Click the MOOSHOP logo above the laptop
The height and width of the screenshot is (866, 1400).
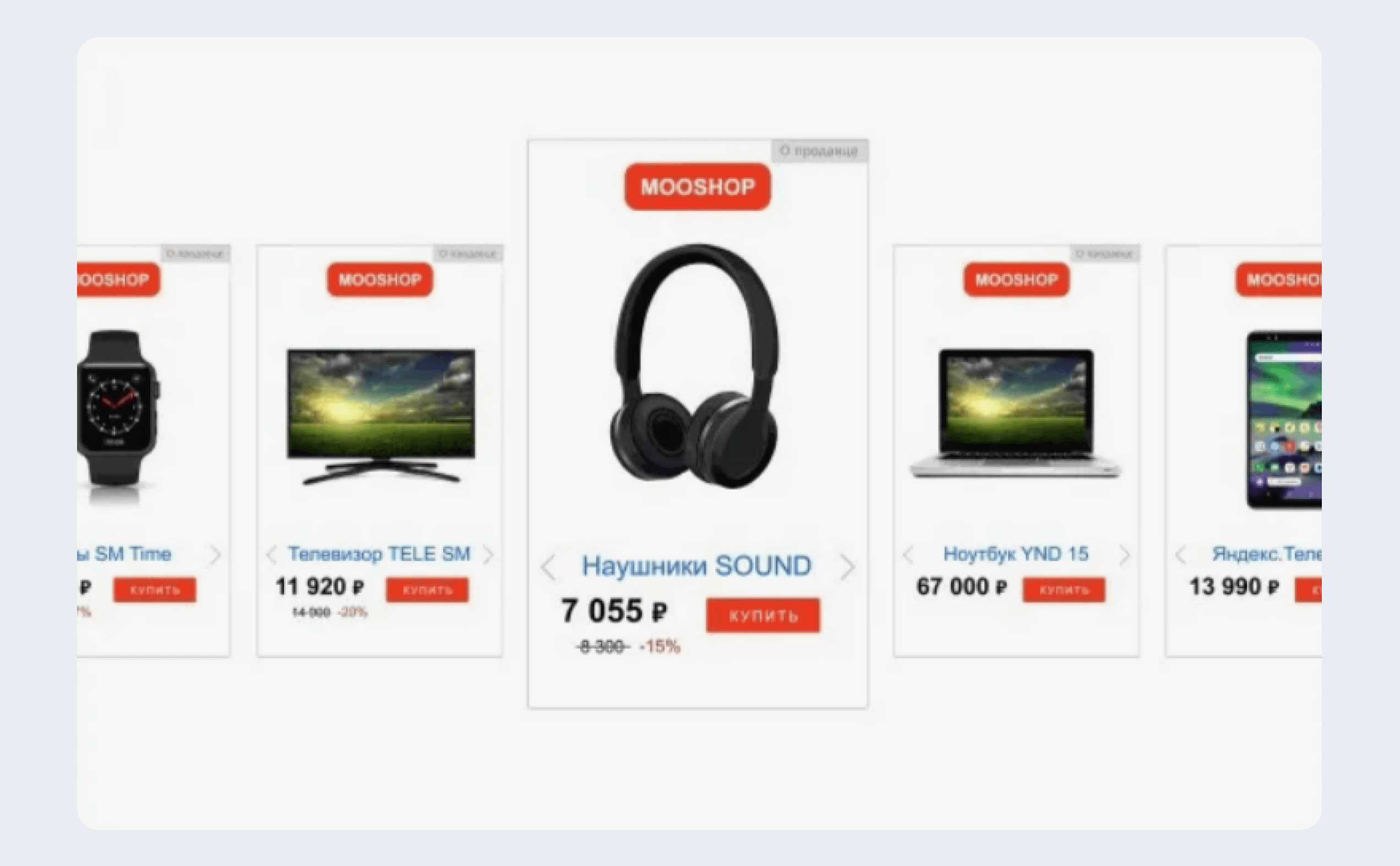coord(1016,279)
